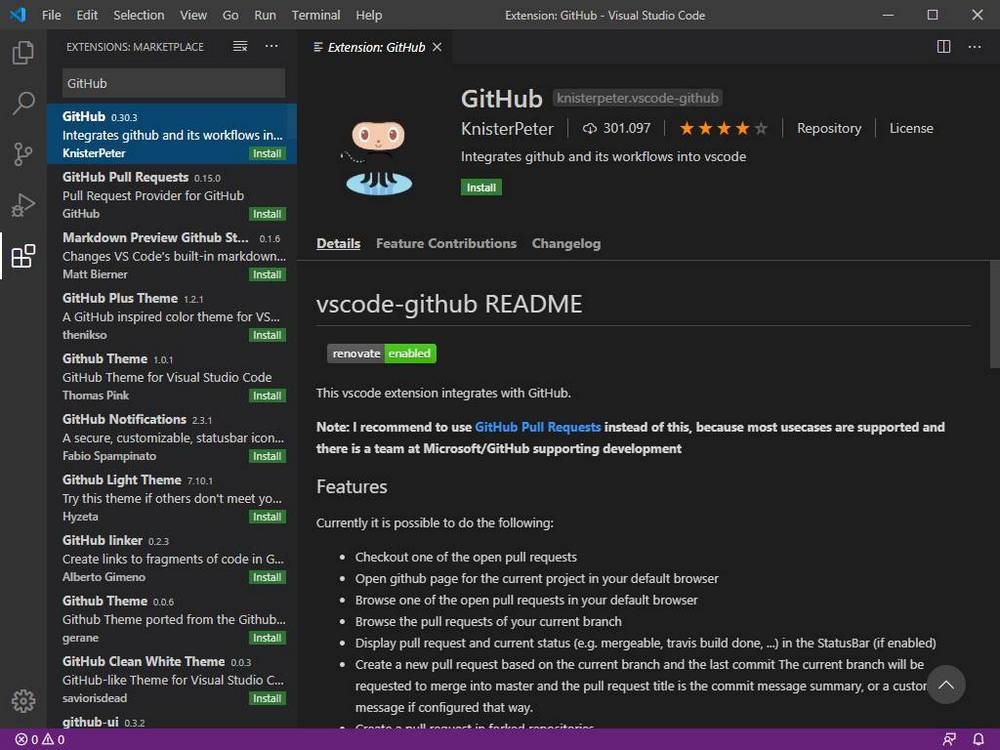
Task: Open the Selection menu
Action: tap(138, 15)
